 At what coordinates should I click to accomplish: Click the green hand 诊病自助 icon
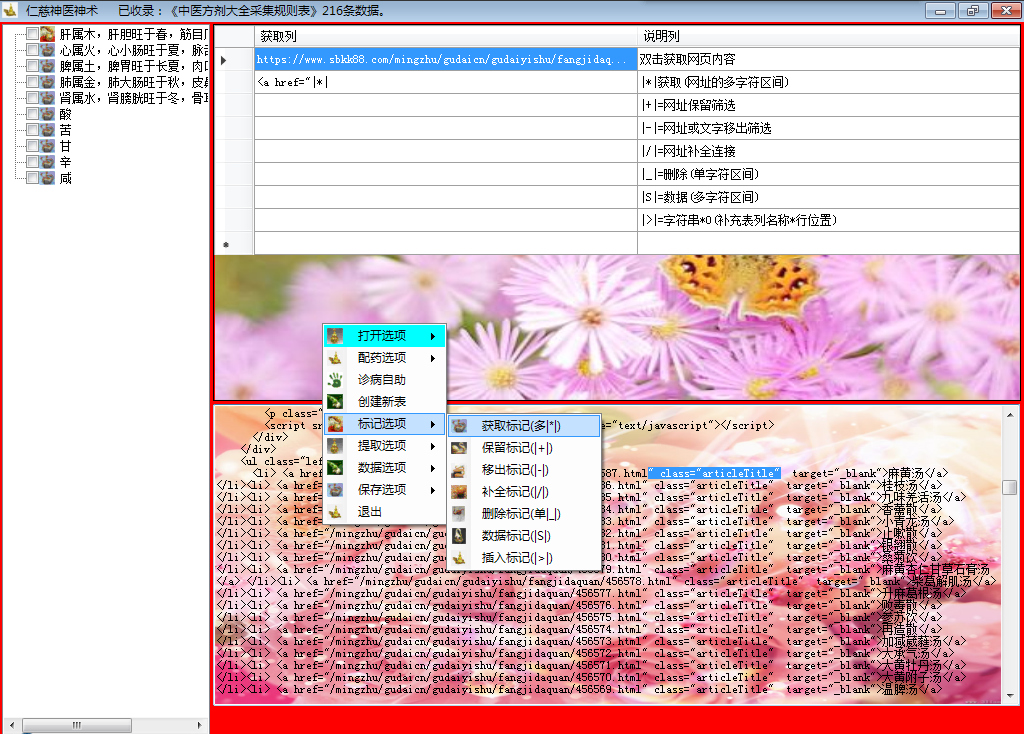(x=335, y=380)
